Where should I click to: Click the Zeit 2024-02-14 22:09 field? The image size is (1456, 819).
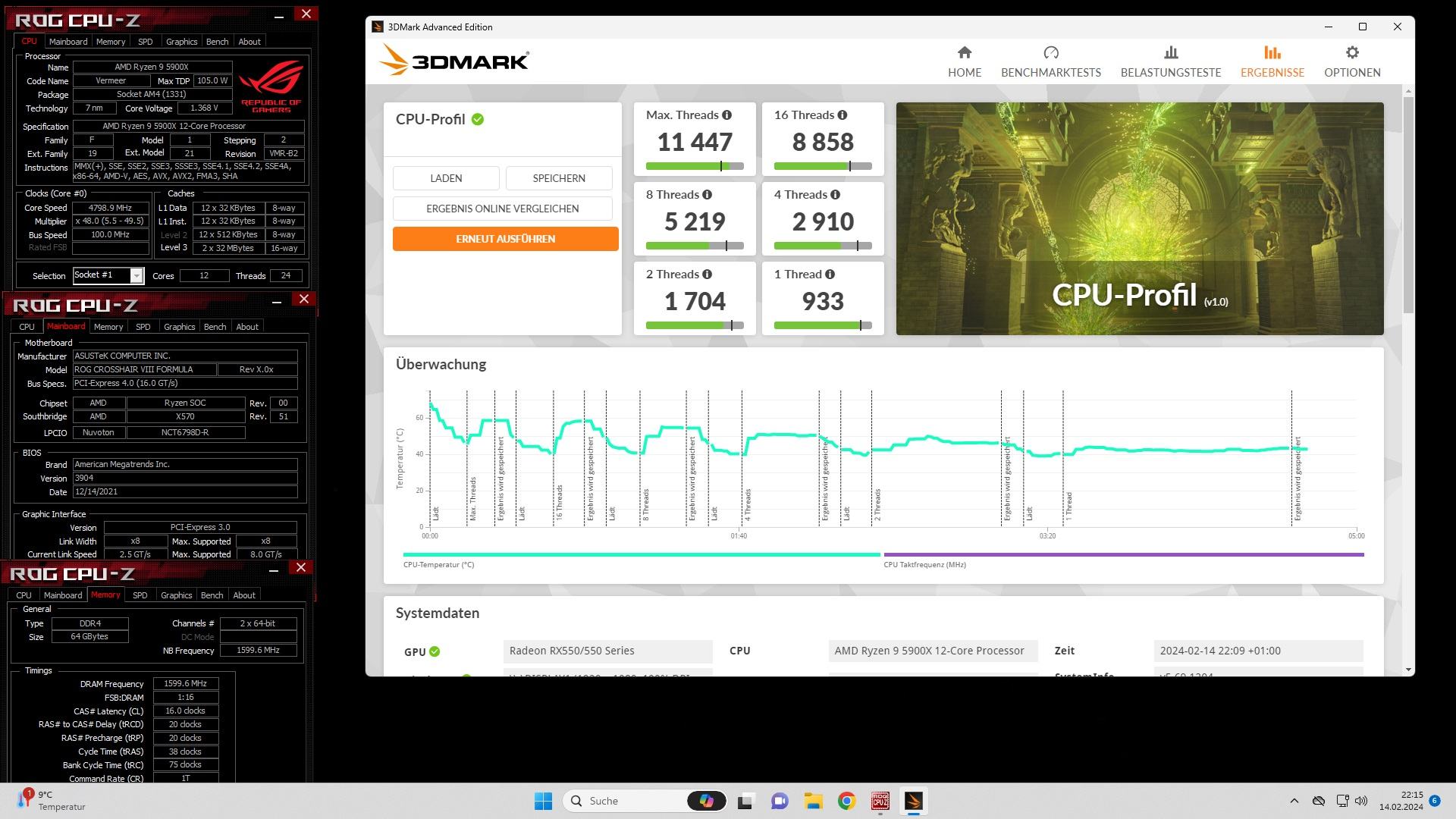pos(1258,651)
